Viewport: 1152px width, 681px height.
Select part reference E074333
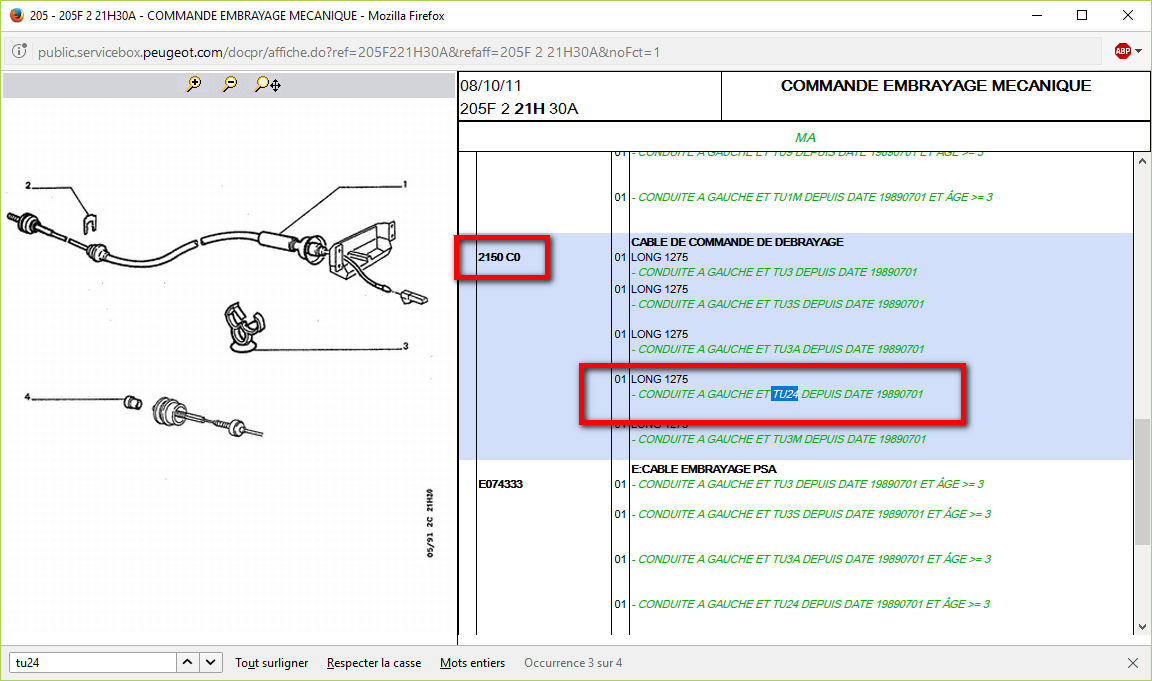[500, 484]
